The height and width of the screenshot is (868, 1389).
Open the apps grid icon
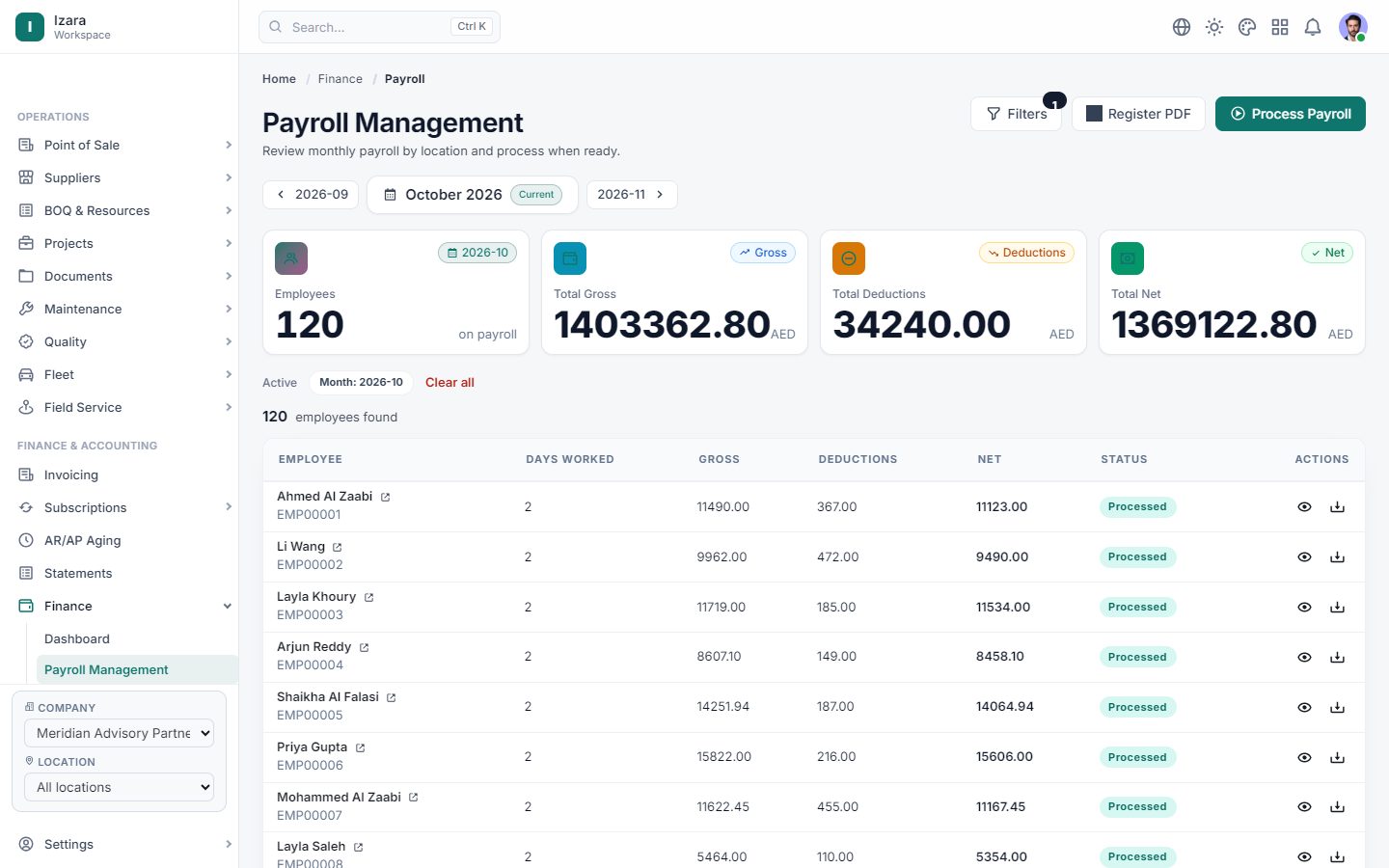click(x=1280, y=27)
